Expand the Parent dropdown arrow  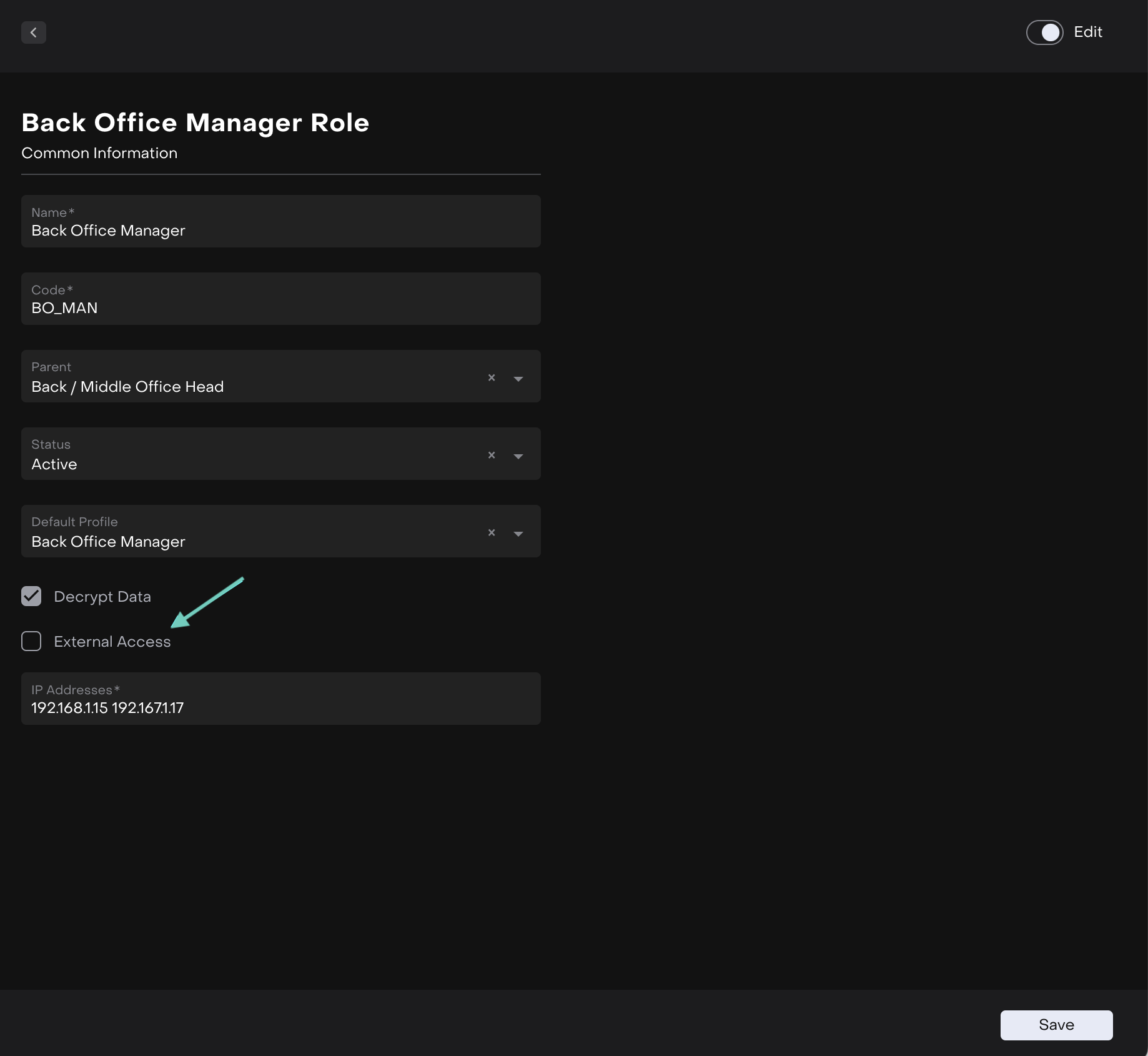tap(518, 379)
